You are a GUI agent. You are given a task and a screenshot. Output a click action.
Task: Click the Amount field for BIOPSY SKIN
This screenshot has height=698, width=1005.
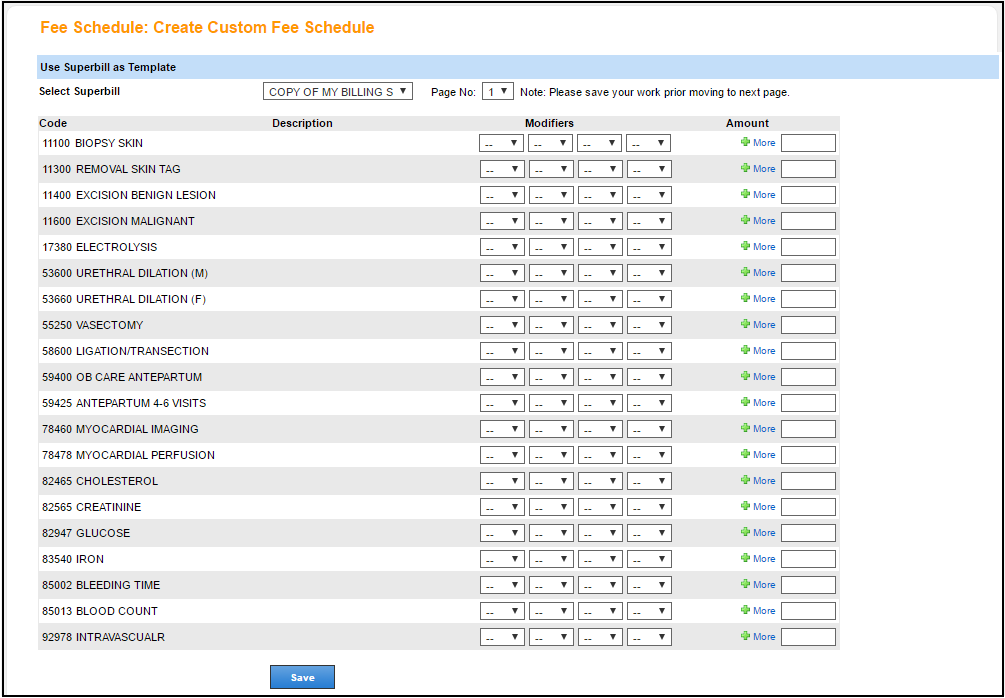[808, 142]
